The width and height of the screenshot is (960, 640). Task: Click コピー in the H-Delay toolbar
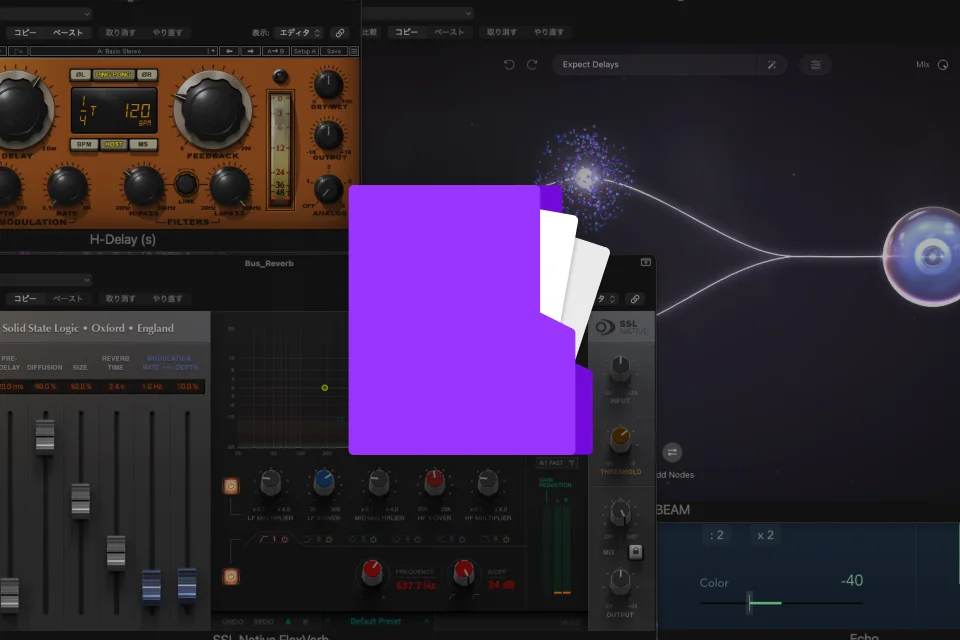(25, 32)
